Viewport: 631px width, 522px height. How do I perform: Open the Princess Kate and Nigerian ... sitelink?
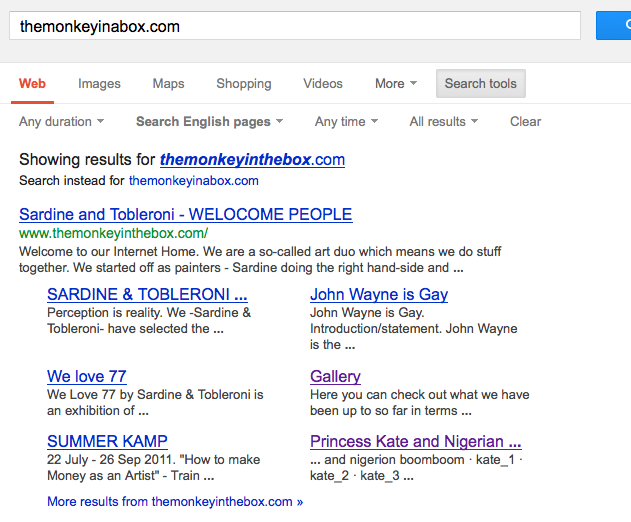pos(416,442)
